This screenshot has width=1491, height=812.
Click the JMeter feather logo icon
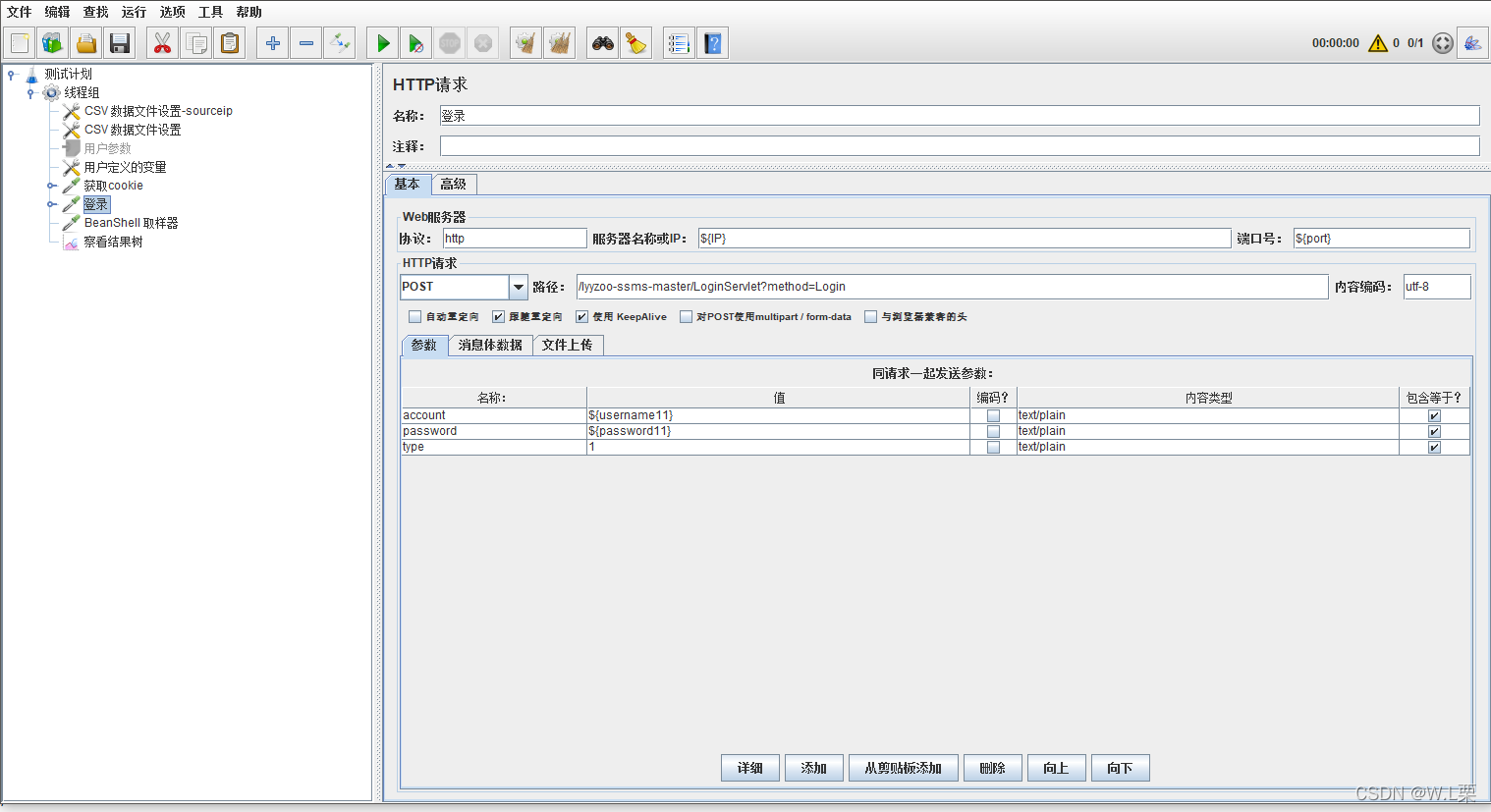point(1472,43)
